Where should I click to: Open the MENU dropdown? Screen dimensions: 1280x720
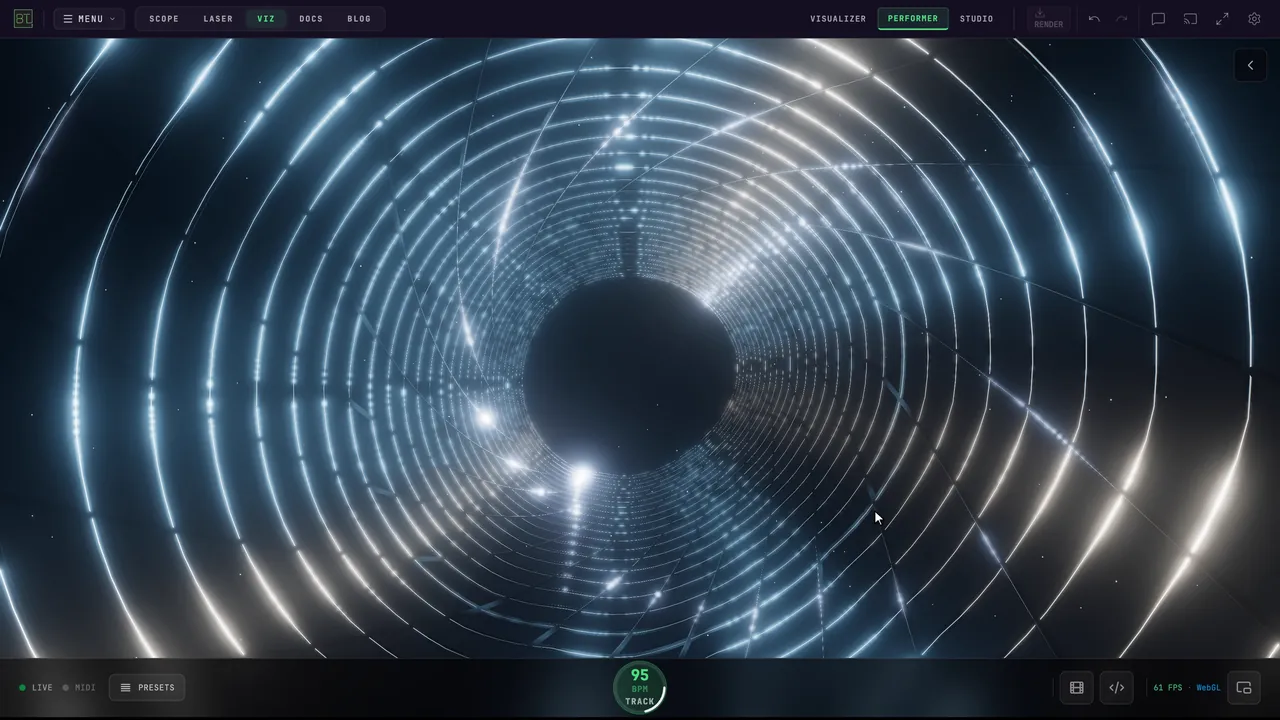pos(89,19)
